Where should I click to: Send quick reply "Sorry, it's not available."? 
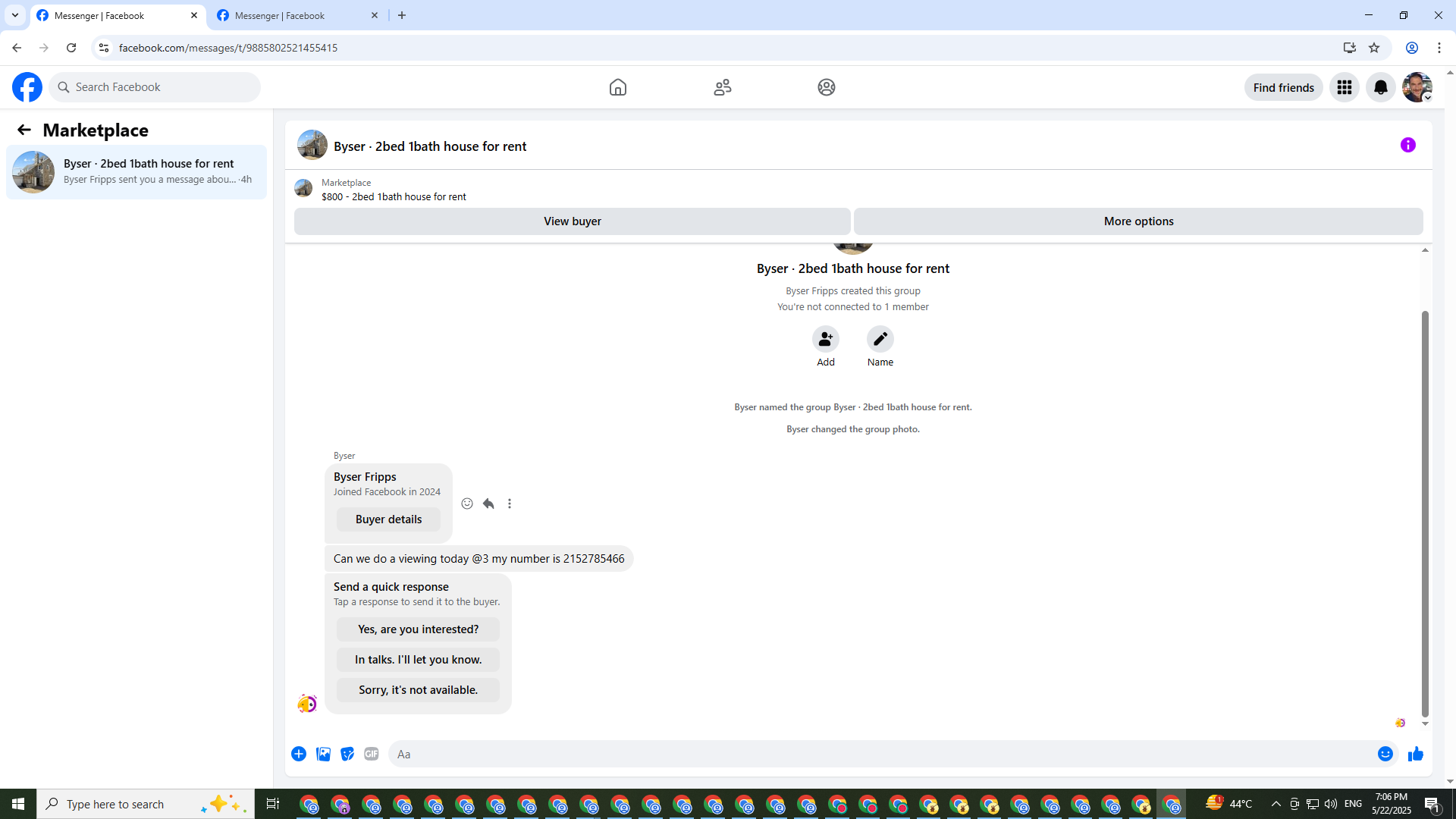pos(418,690)
